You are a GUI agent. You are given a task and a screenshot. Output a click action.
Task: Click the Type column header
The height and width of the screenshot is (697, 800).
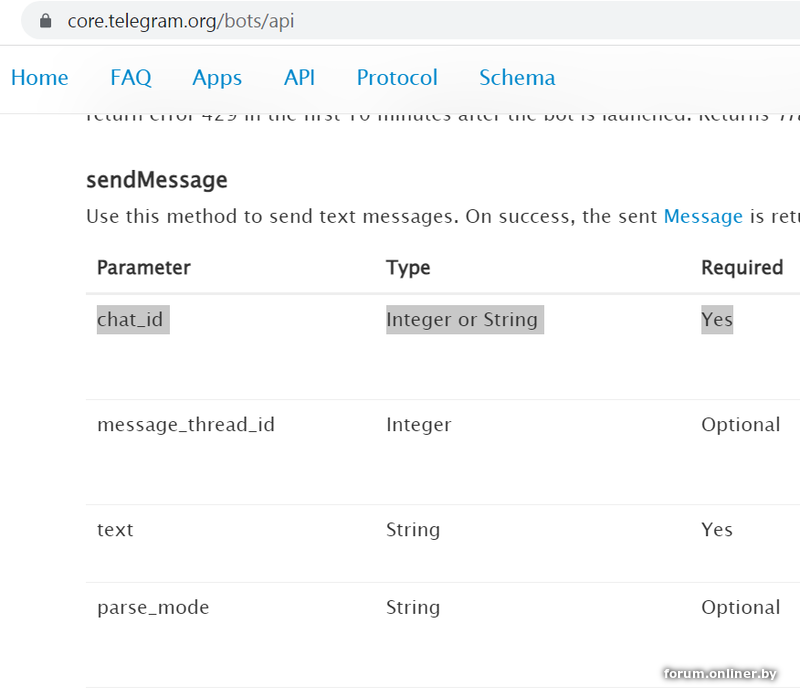(x=408, y=268)
